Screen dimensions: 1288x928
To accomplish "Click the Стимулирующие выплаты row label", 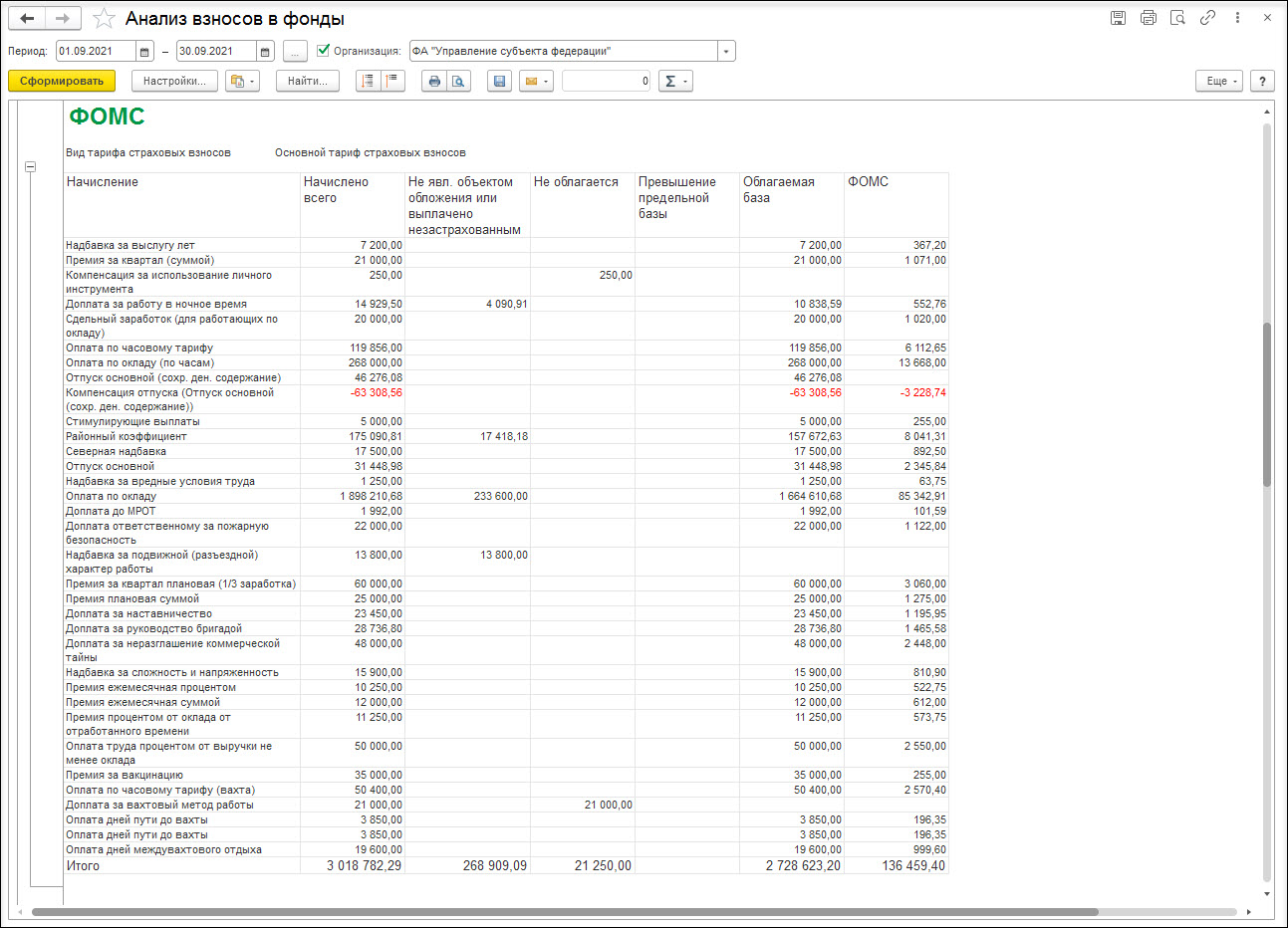I will point(132,421).
